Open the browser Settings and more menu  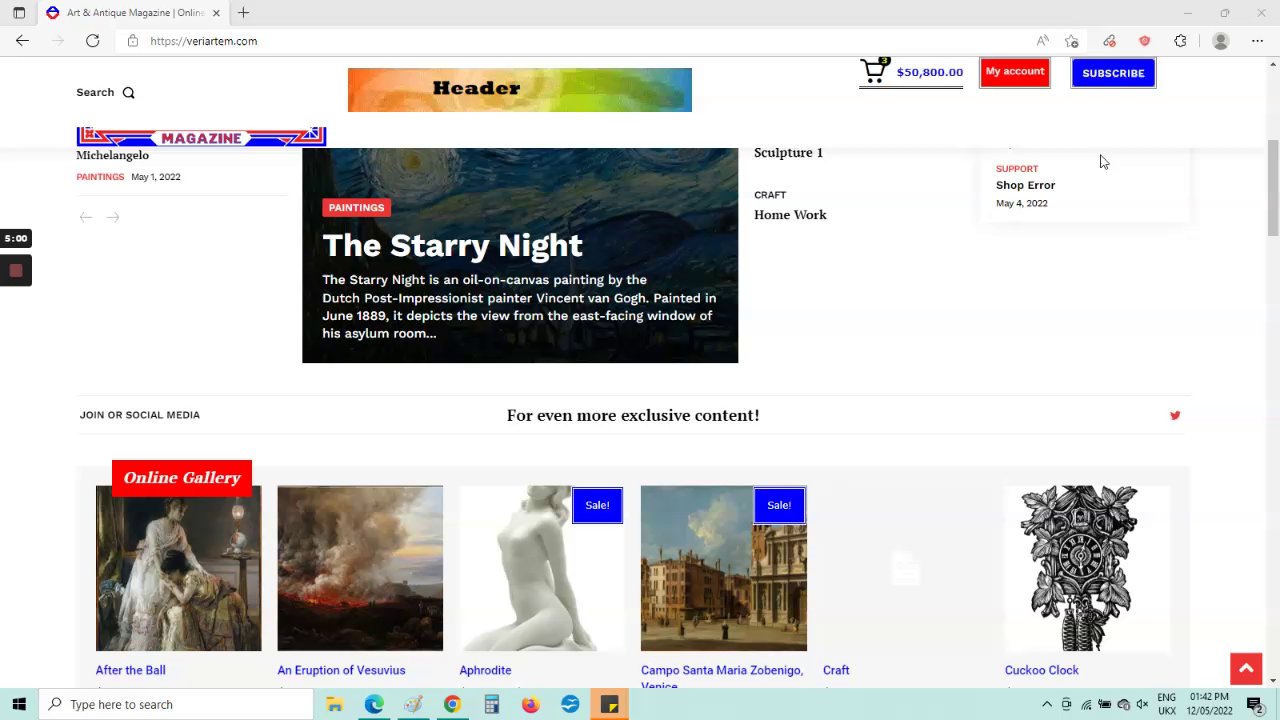pyautogui.click(x=1257, y=41)
